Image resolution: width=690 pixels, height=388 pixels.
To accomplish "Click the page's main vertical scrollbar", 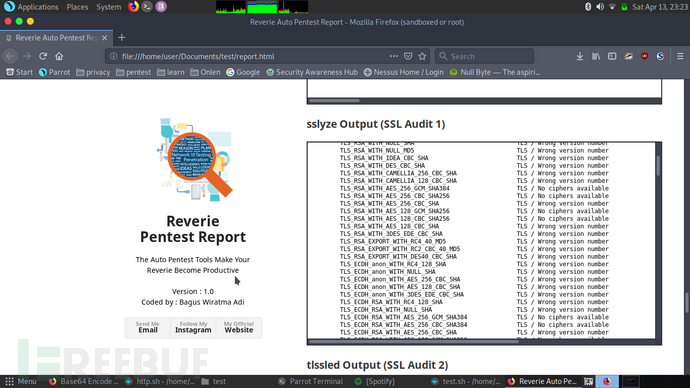I will (x=687, y=303).
